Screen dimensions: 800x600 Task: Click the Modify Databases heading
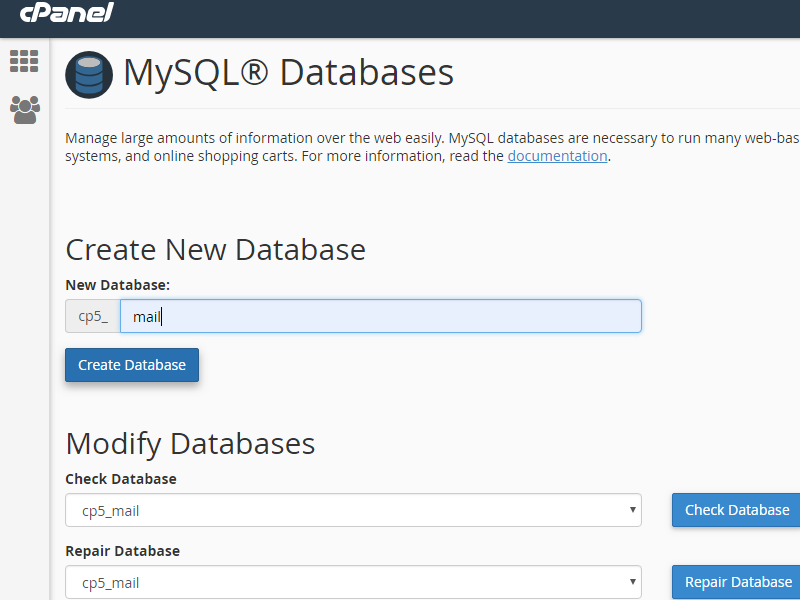tap(190, 443)
